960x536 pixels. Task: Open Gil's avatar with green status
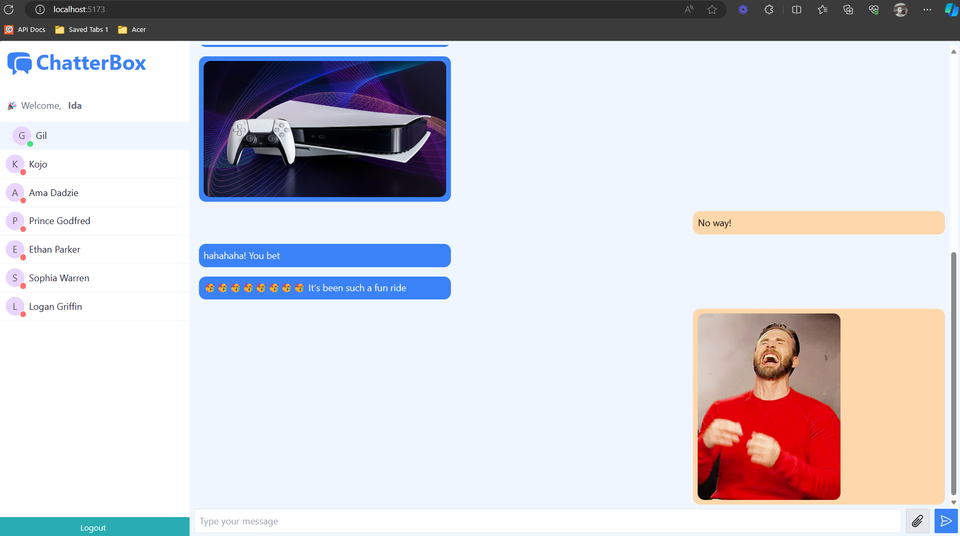(21, 135)
